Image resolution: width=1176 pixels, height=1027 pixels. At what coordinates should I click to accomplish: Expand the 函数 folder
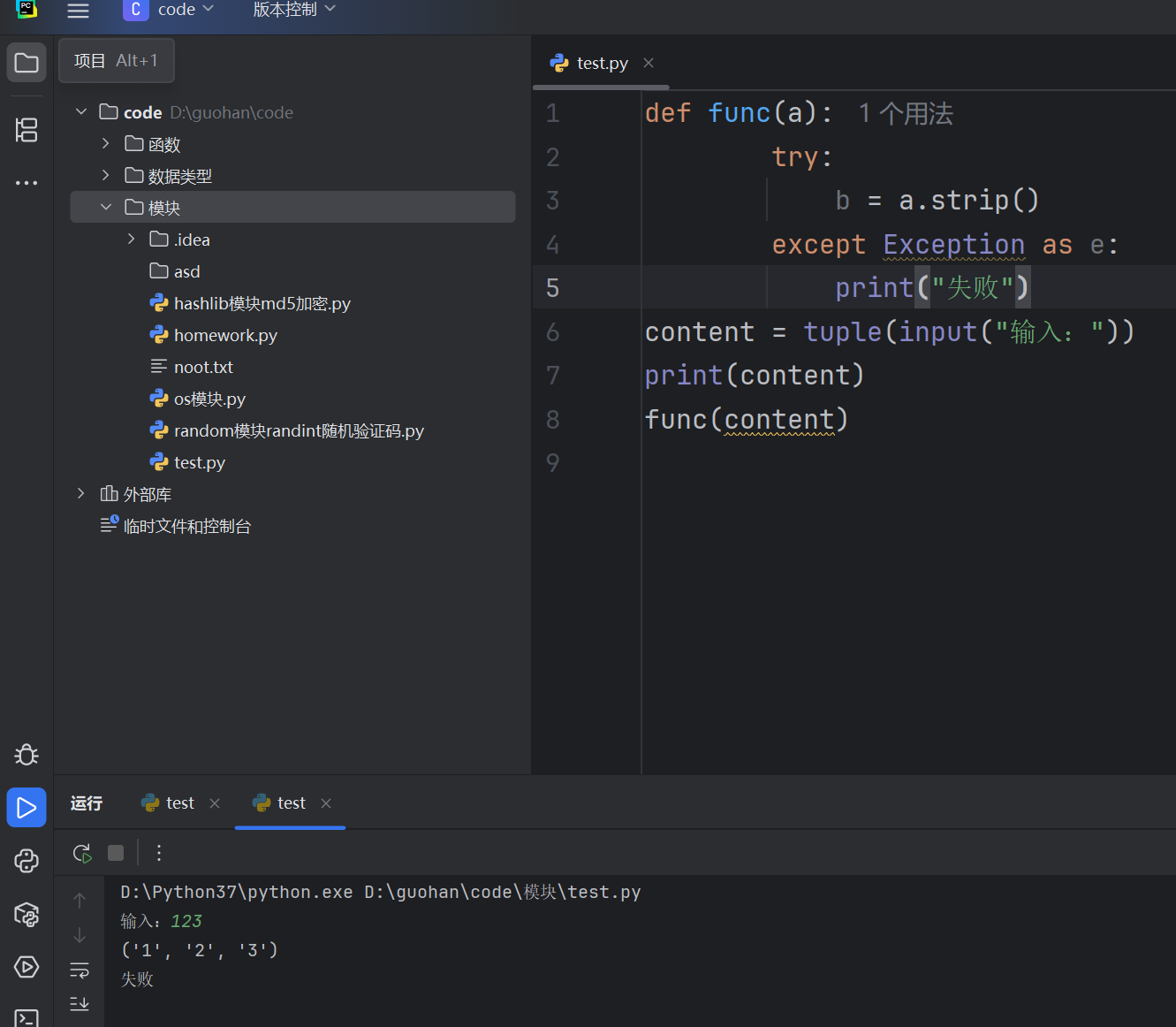[x=106, y=144]
